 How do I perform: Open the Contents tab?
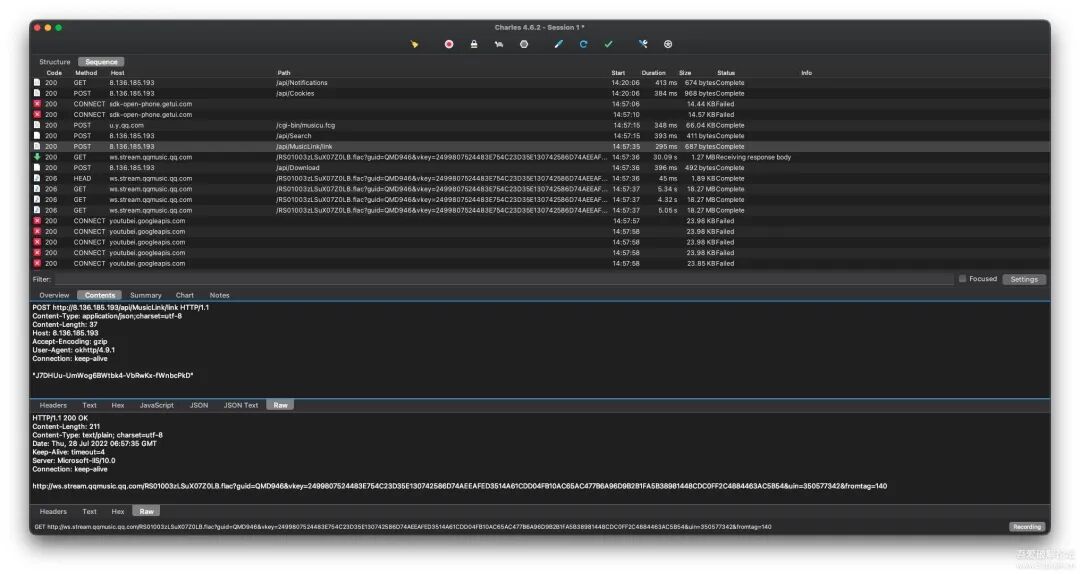tap(100, 295)
